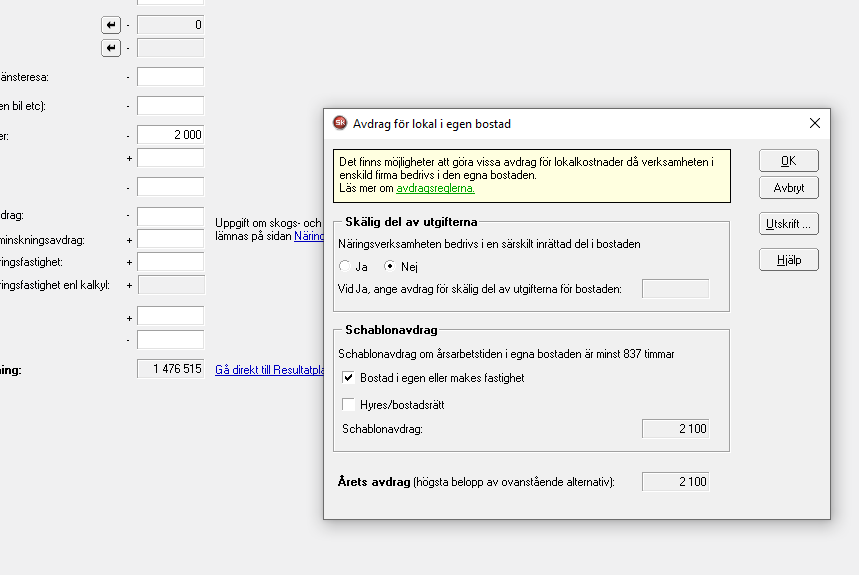Click the lower return-arrow button below the first one

click(111, 48)
